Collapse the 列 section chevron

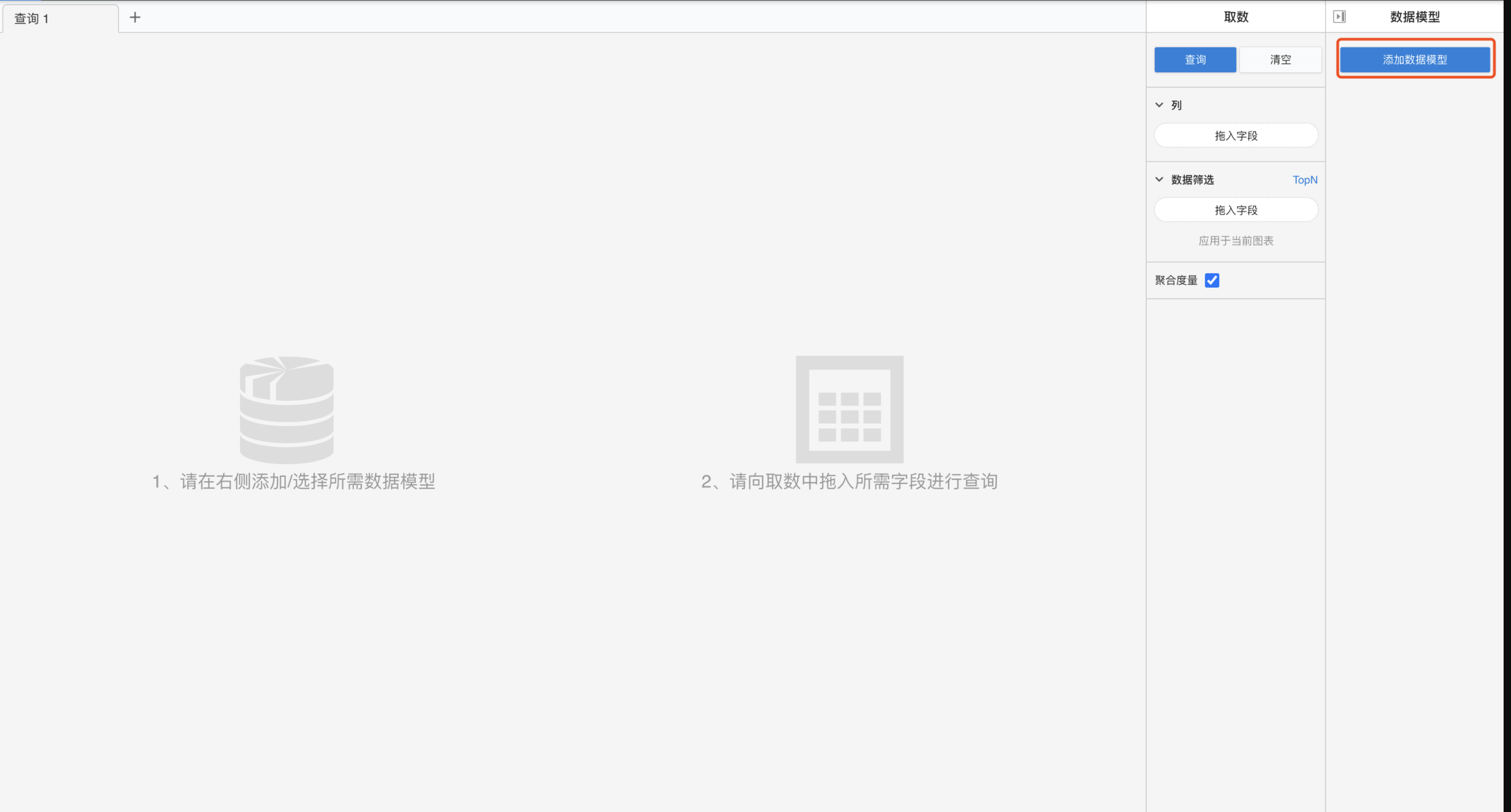(x=1159, y=105)
